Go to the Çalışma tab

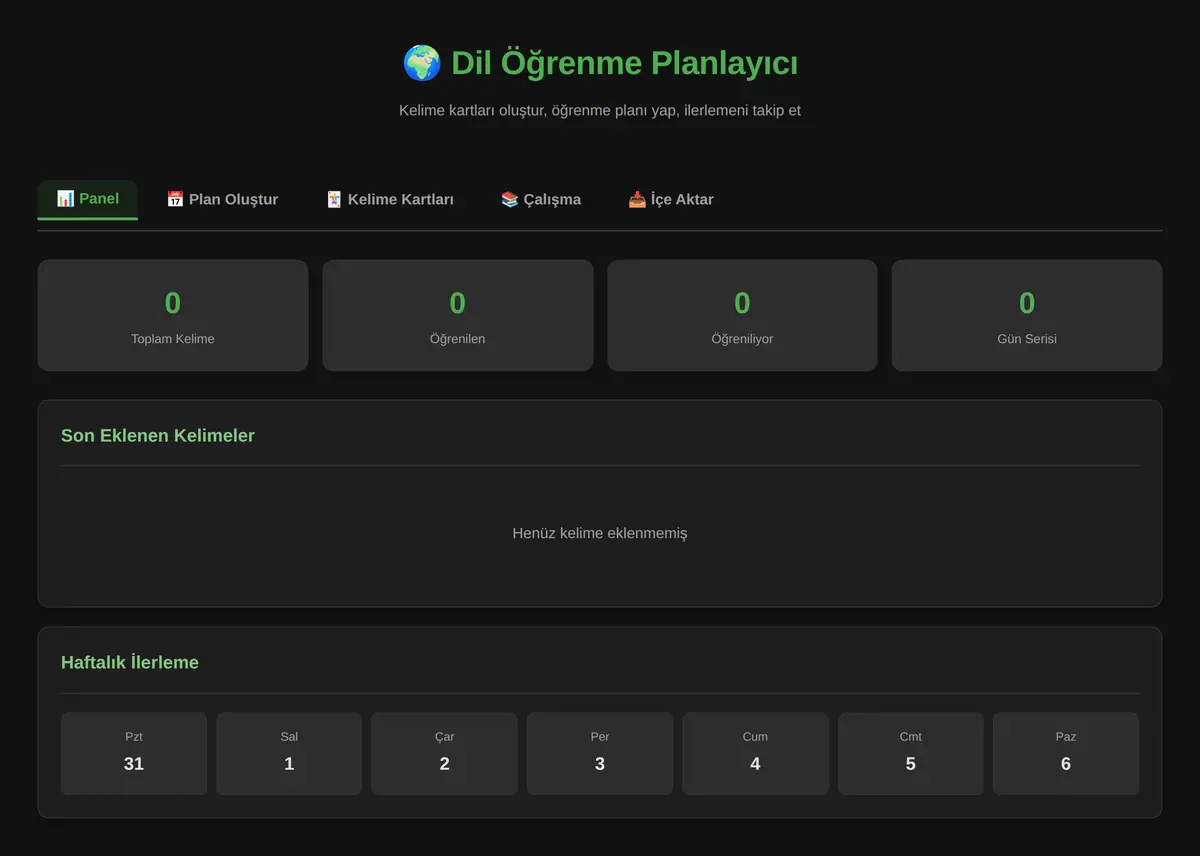pos(541,199)
